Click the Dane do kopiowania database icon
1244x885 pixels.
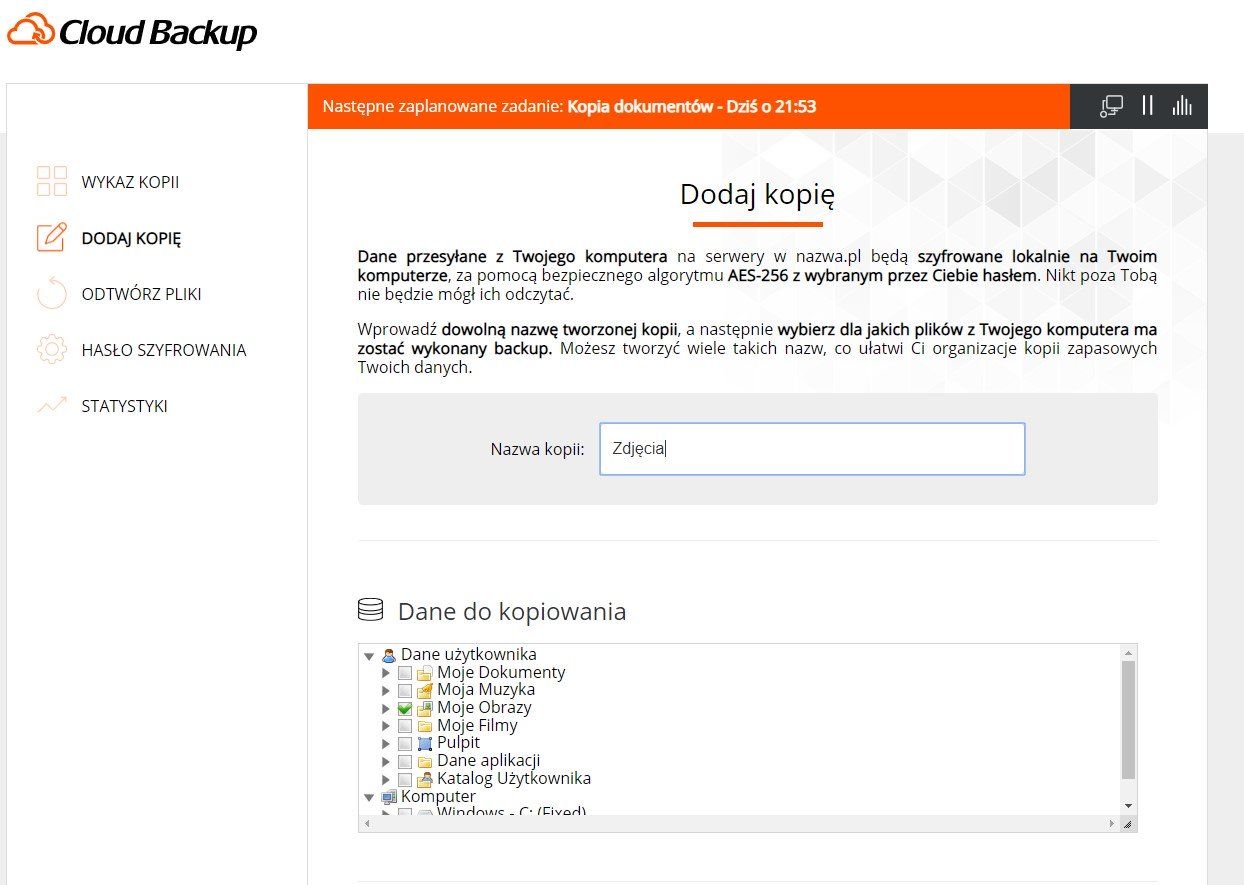point(370,609)
